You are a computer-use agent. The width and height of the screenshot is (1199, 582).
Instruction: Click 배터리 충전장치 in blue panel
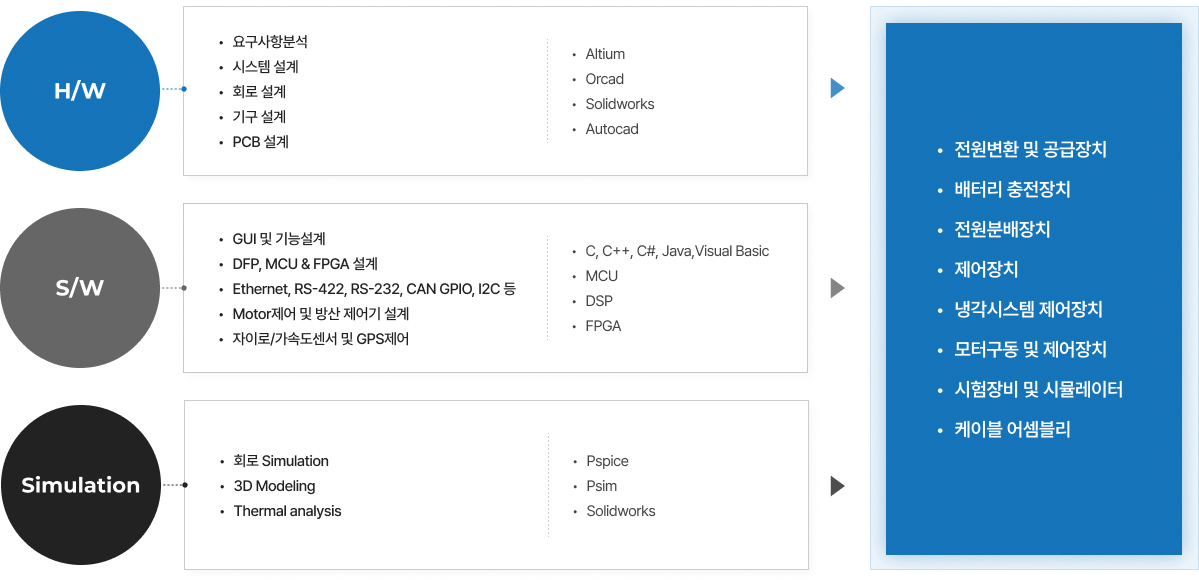[1012, 189]
